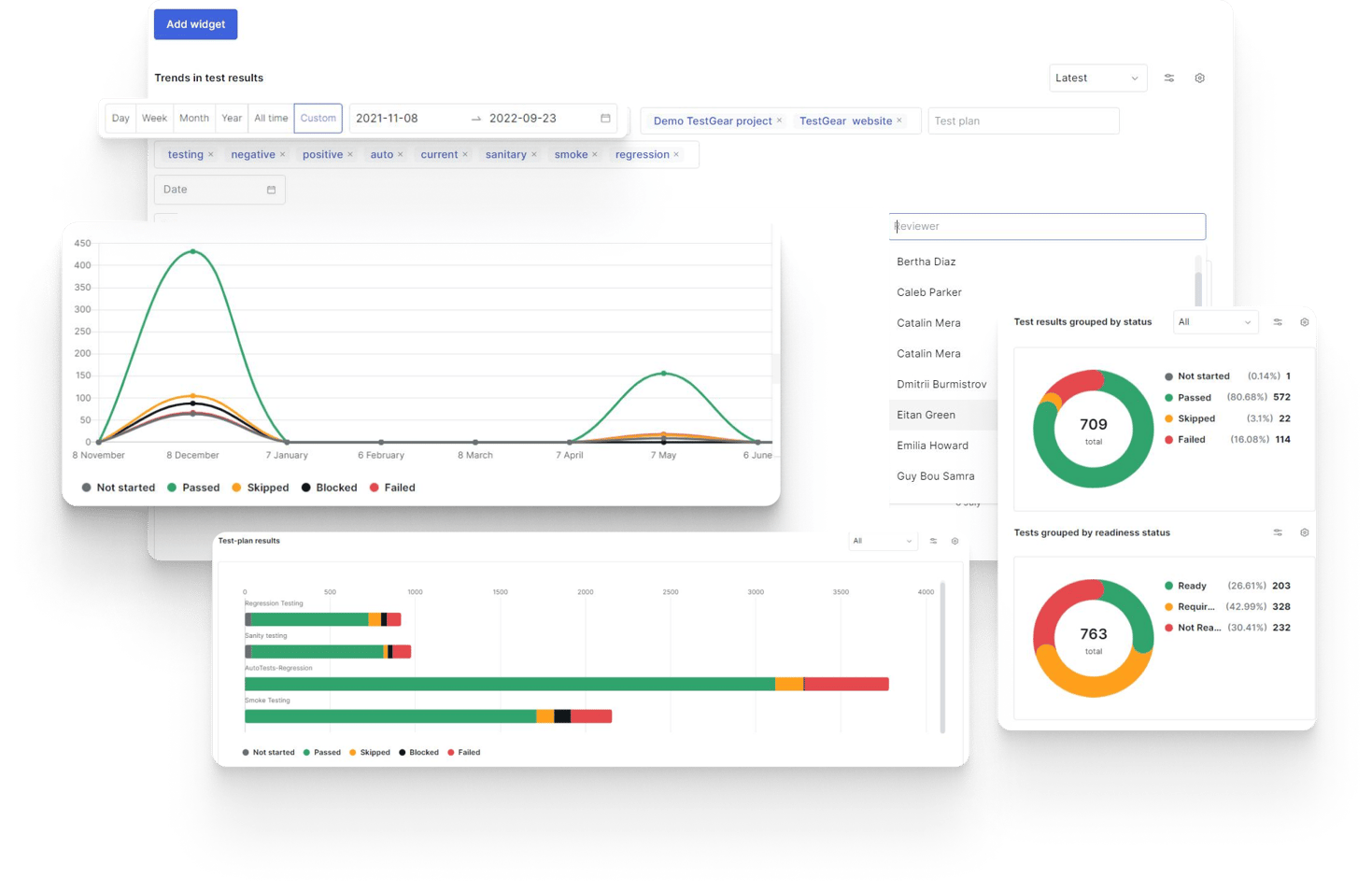Switch to the Week time range tab

(154, 119)
